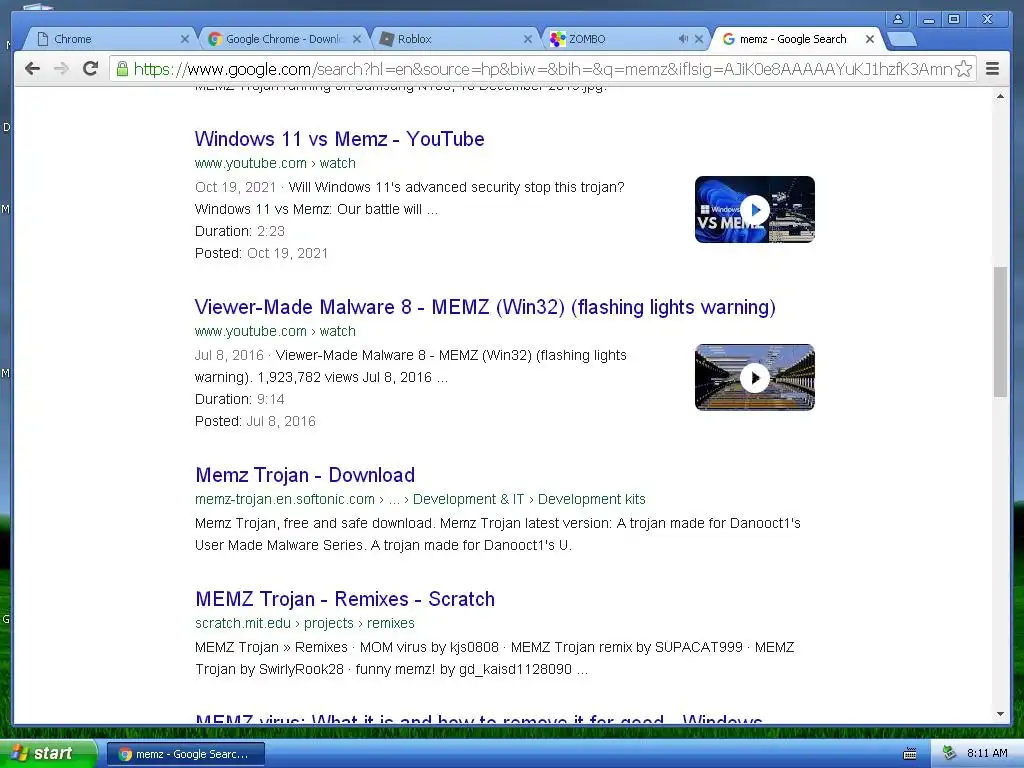
Task: Play the Windows 11 vs Memz video thumbnail
Action: pyautogui.click(x=755, y=210)
